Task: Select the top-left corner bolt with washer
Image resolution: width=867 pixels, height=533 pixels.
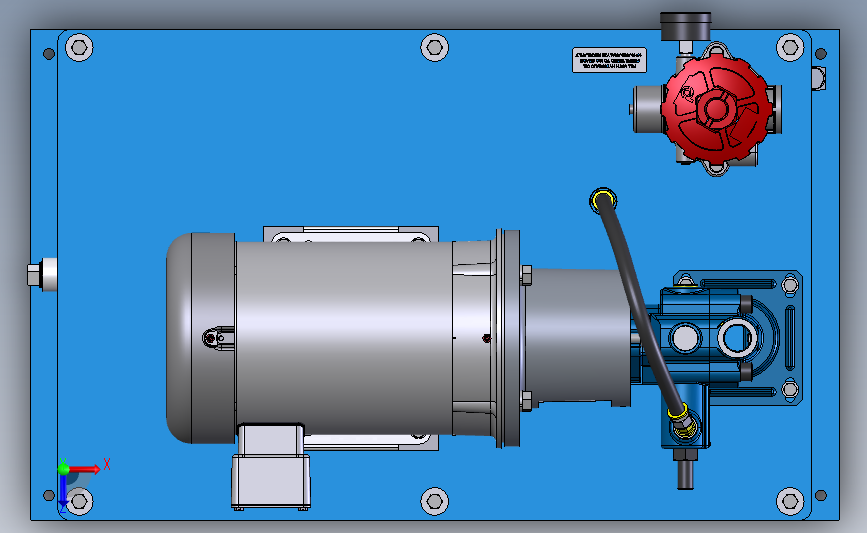Action: [79, 48]
